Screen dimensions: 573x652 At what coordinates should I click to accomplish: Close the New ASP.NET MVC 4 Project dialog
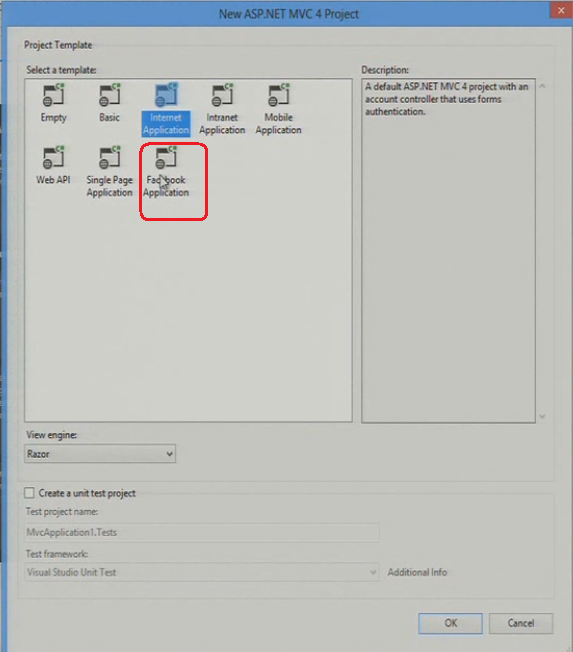(561, 10)
